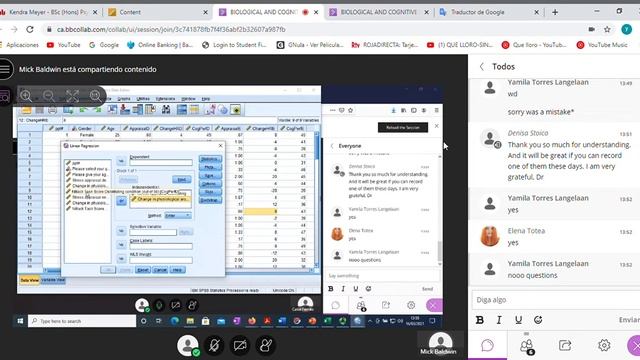
Task: Click shared Windows taskbar search box
Action: click(x=82, y=321)
